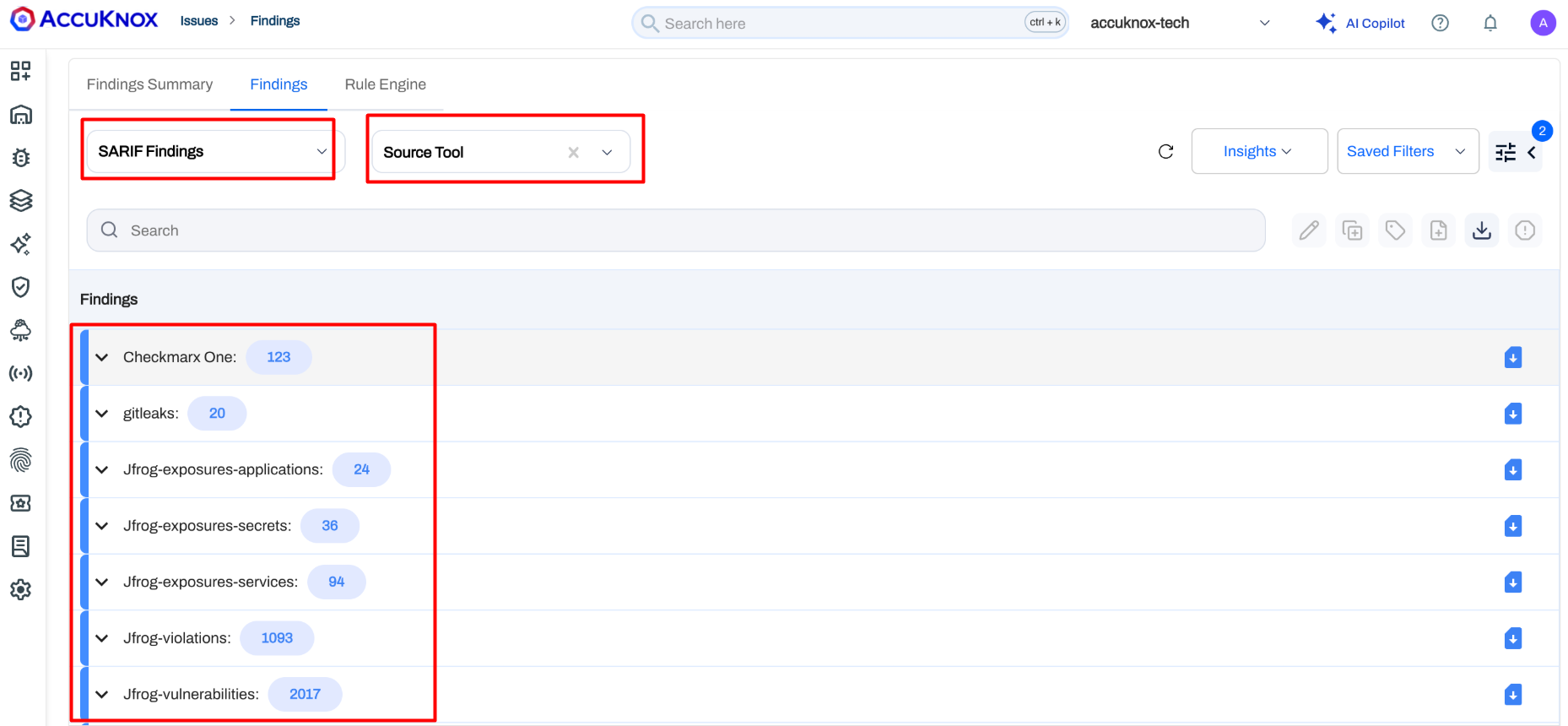1568x726 pixels.
Task: Open the notifications bell
Action: 1490,24
